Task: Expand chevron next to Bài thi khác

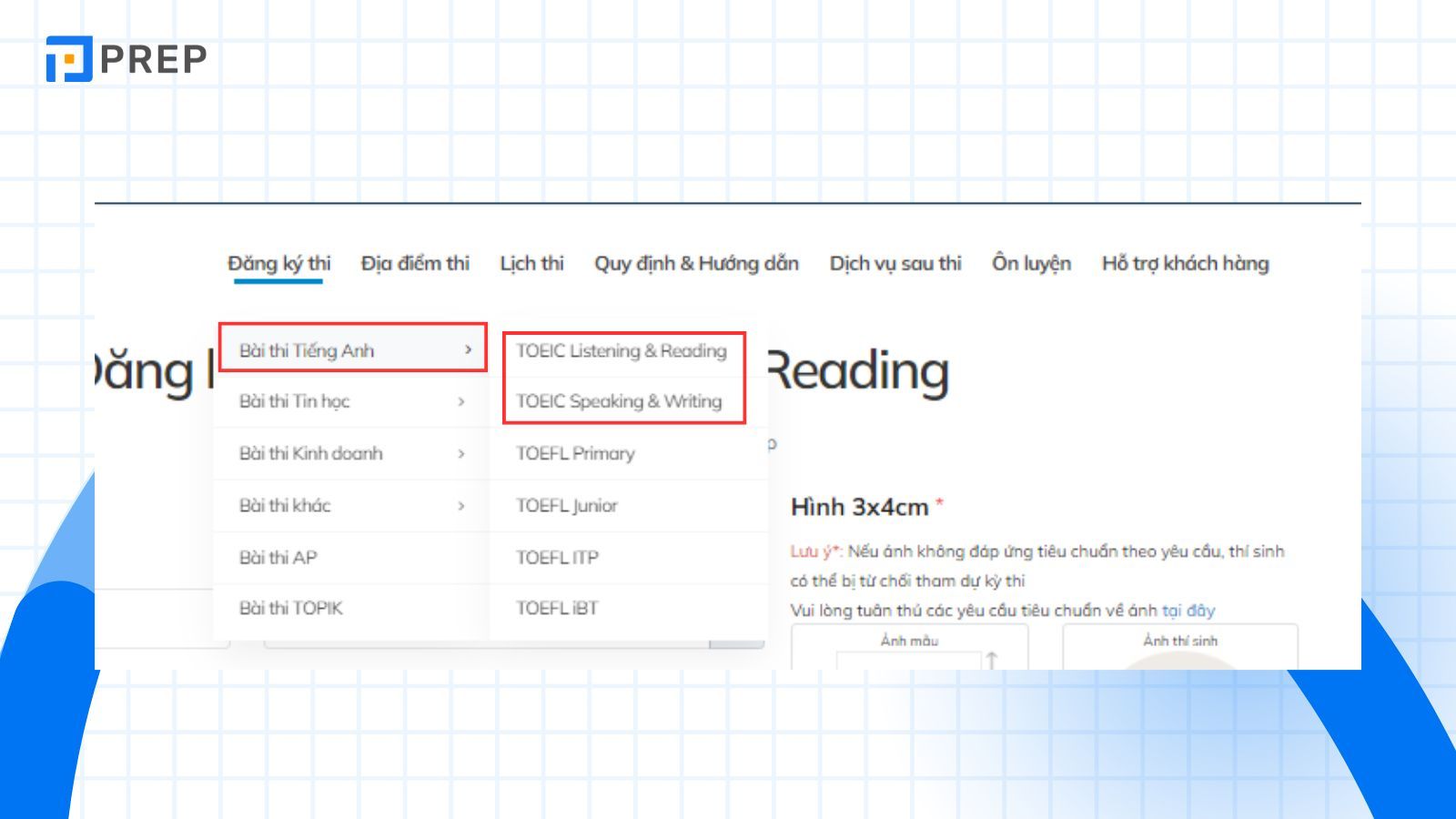Action: point(461,505)
